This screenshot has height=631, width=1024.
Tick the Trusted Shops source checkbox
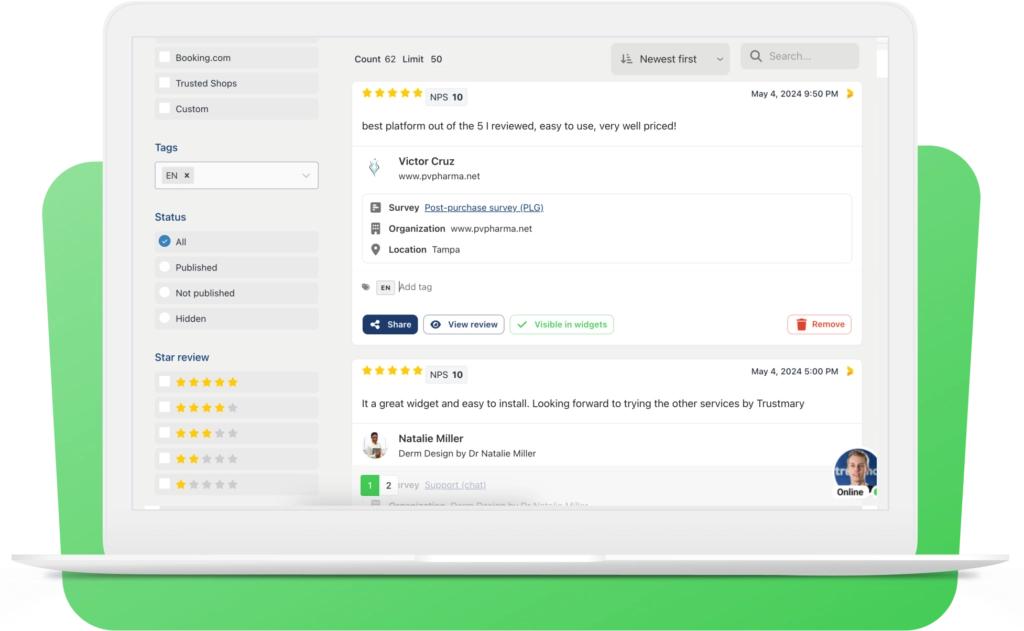tap(165, 83)
